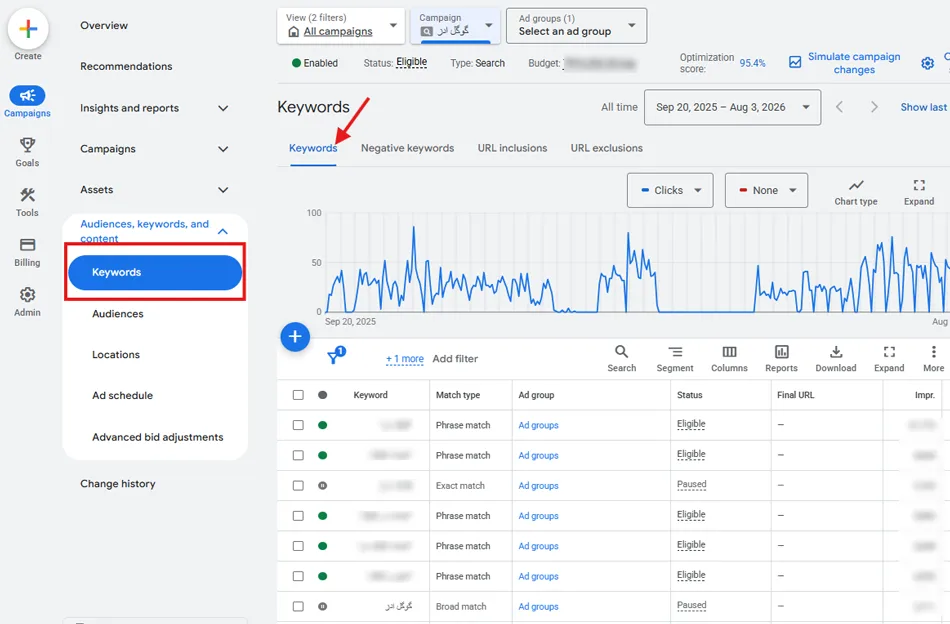Viewport: 950px width, 624px height.
Task: Switch to the Keywords tab
Action: [x=313, y=148]
